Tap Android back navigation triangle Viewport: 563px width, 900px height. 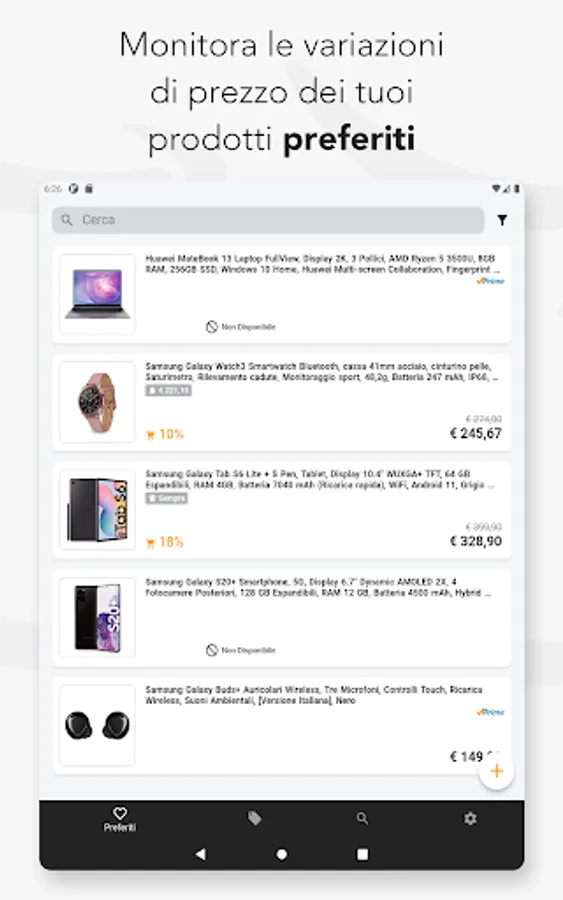point(200,854)
